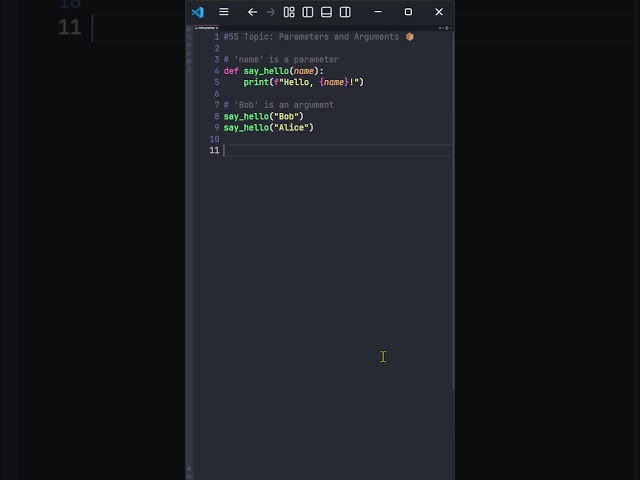Open Search in the activity bar
Viewport: 640px width, 480px height.
189,37
